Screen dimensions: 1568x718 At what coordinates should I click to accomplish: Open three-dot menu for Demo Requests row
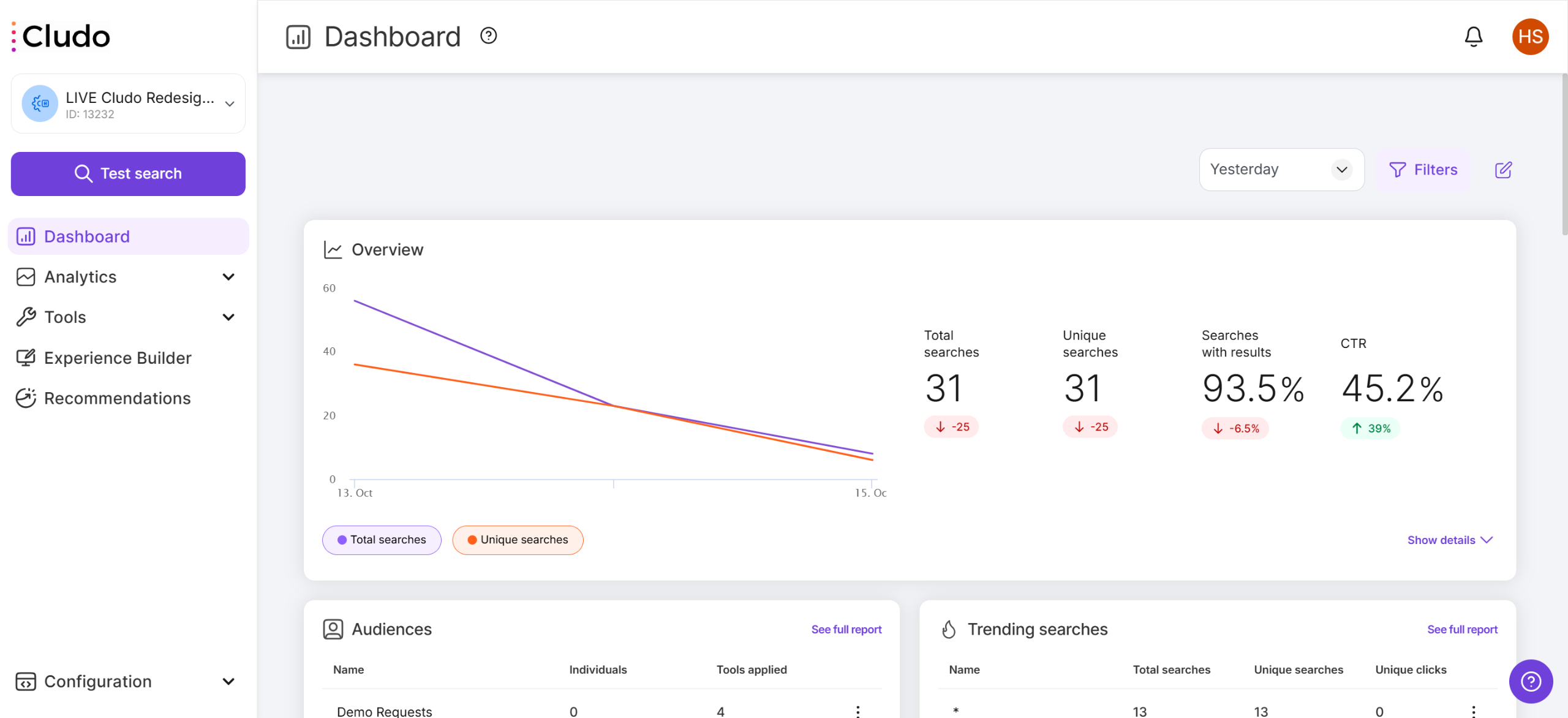[858, 711]
